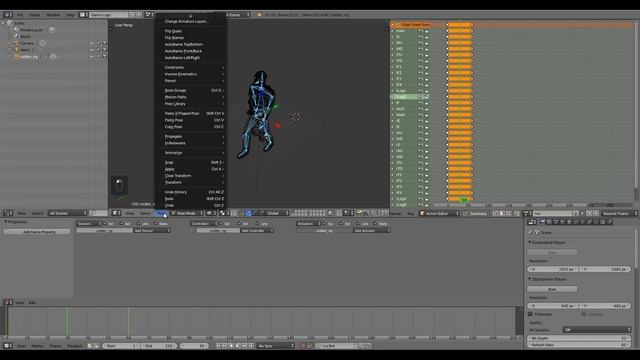Image resolution: width=640 pixels, height=360 pixels.
Task: Open the pivot point selector icon
Action: point(224,213)
